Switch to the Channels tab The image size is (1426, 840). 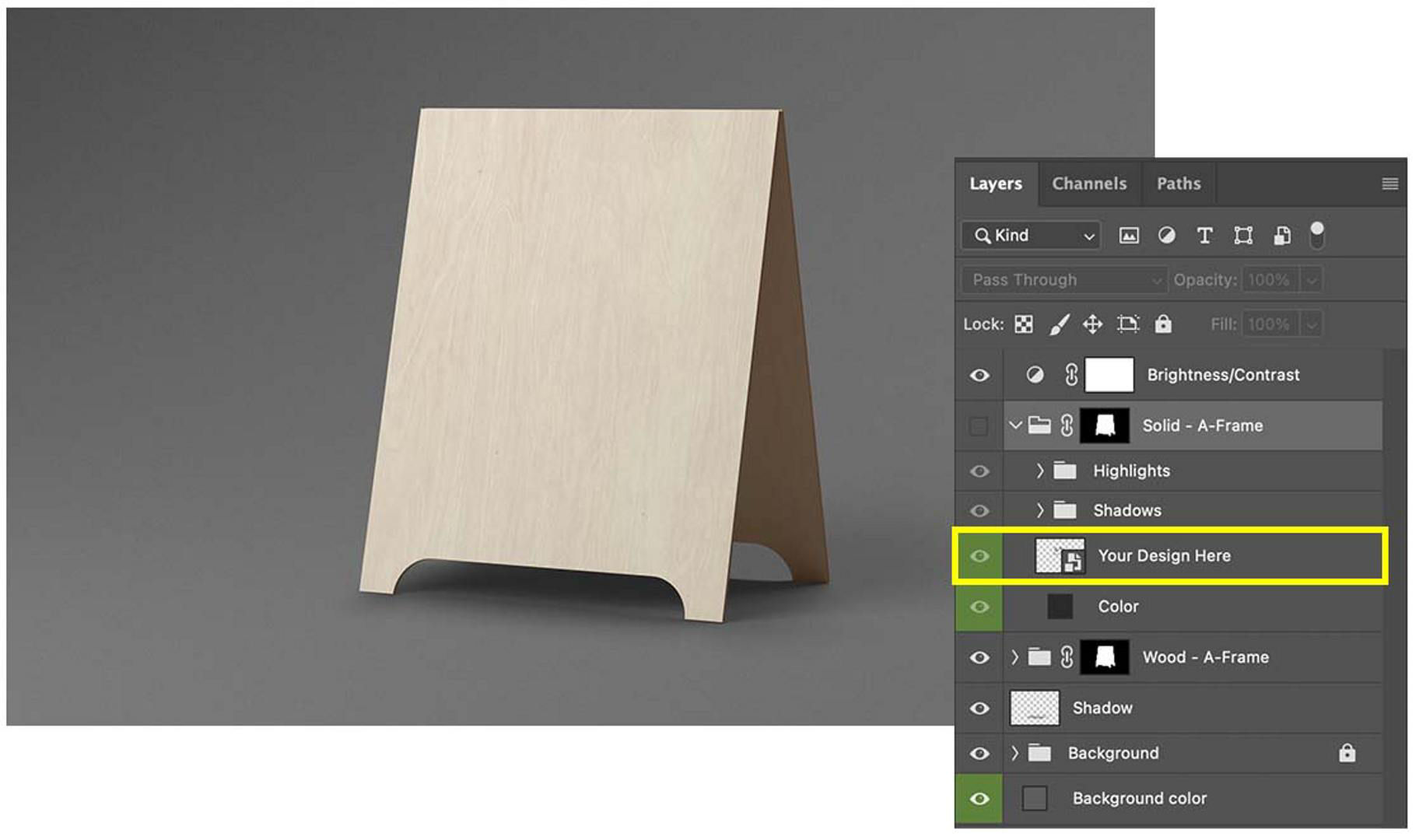[1089, 184]
